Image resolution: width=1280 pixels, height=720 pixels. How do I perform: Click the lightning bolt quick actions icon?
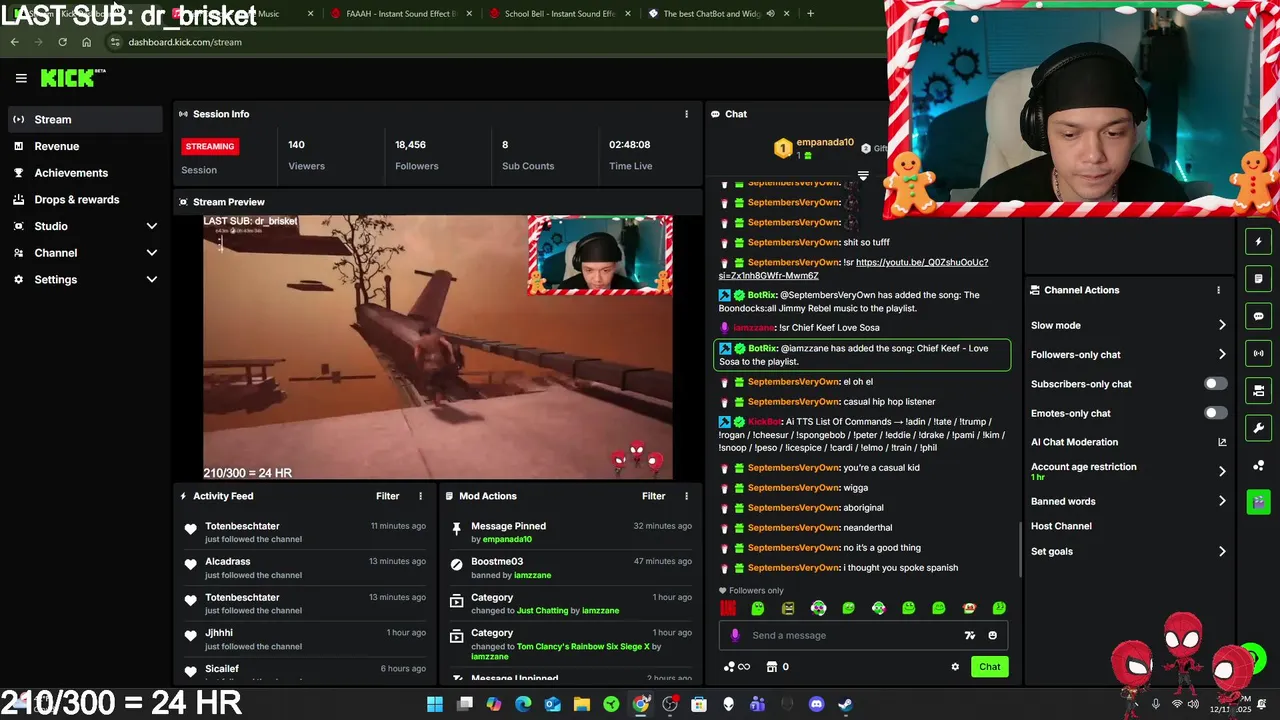[1258, 241]
